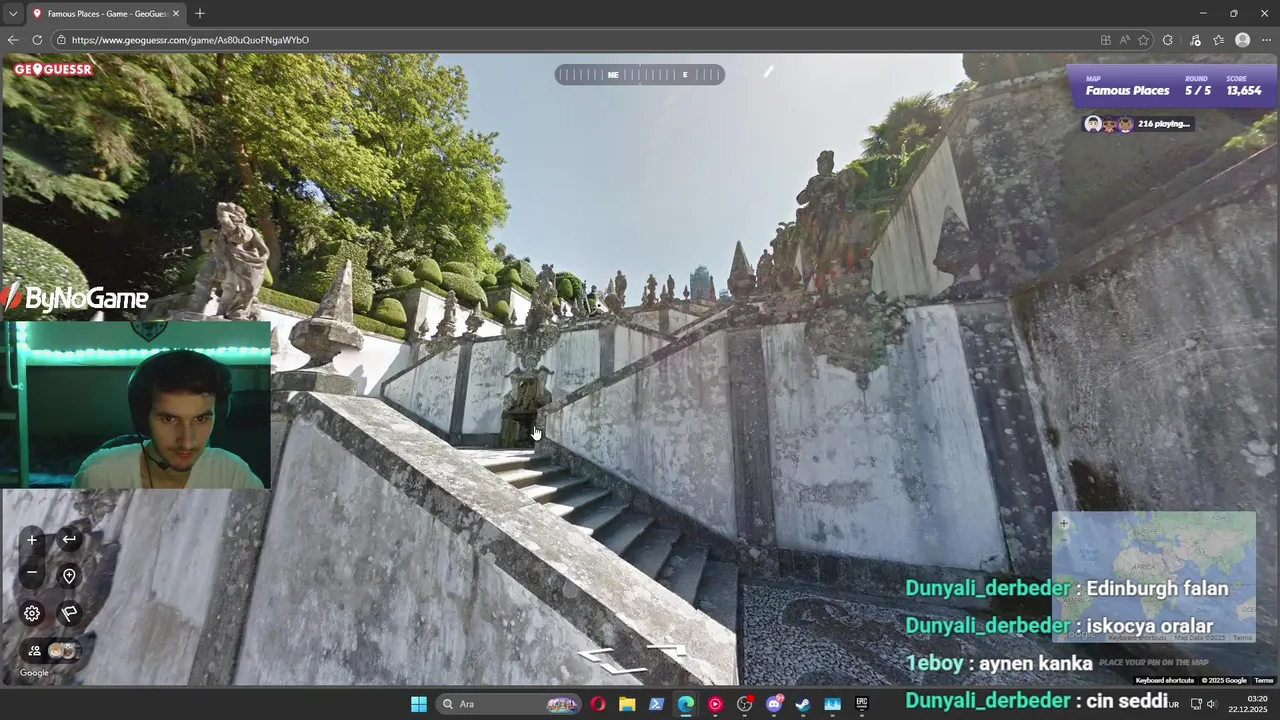Viewport: 1280px width, 720px height.
Task: Click the GeoGuessr logo
Action: click(x=53, y=70)
